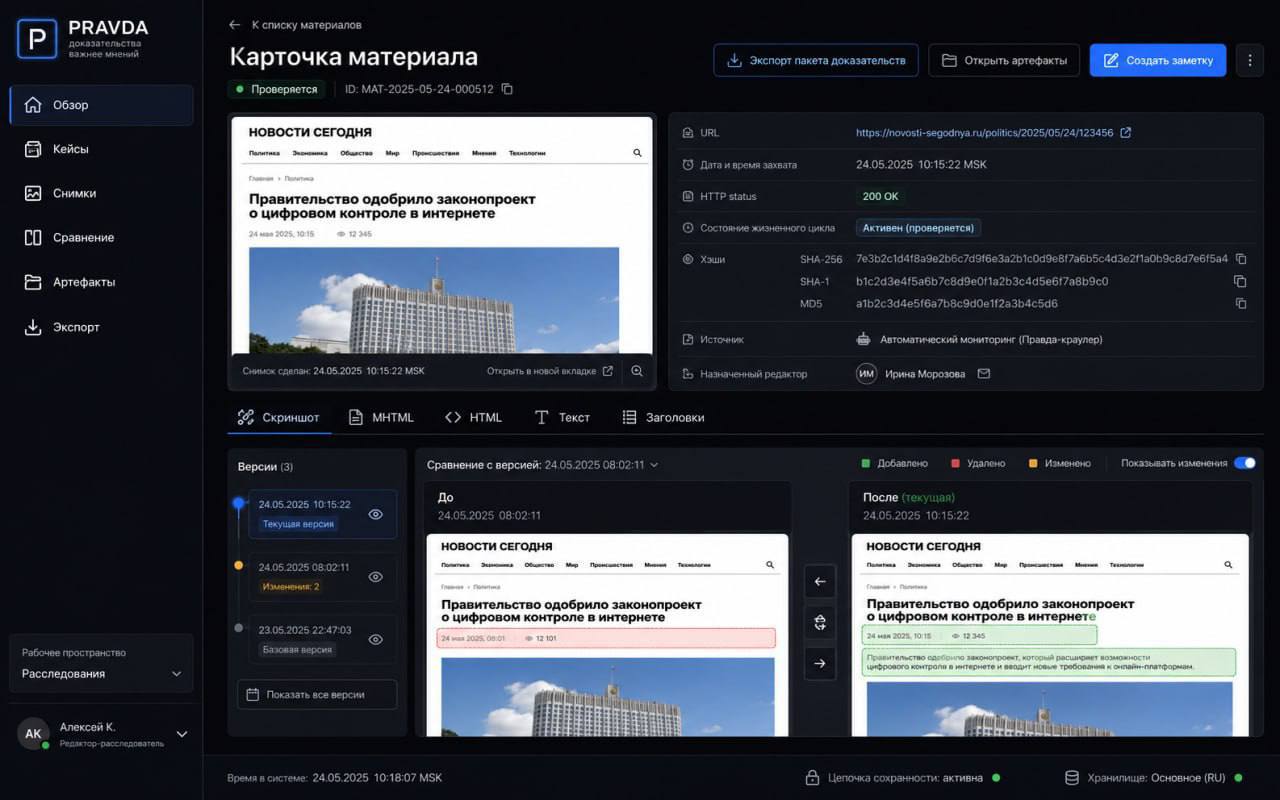Click the sync scroll icon between comparison panes
The height and width of the screenshot is (800, 1280).
click(820, 622)
